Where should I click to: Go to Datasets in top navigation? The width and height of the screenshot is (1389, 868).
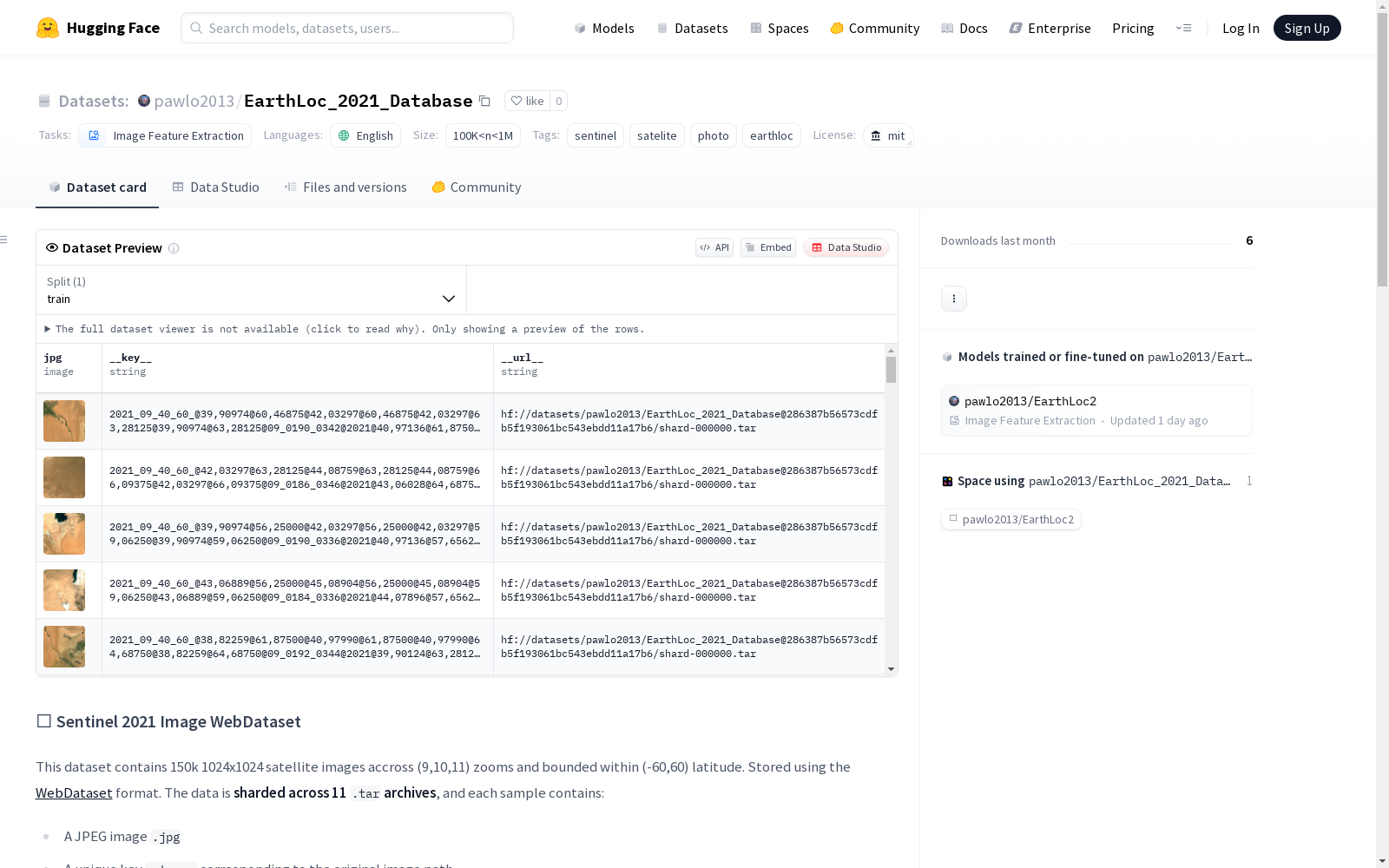(x=692, y=28)
